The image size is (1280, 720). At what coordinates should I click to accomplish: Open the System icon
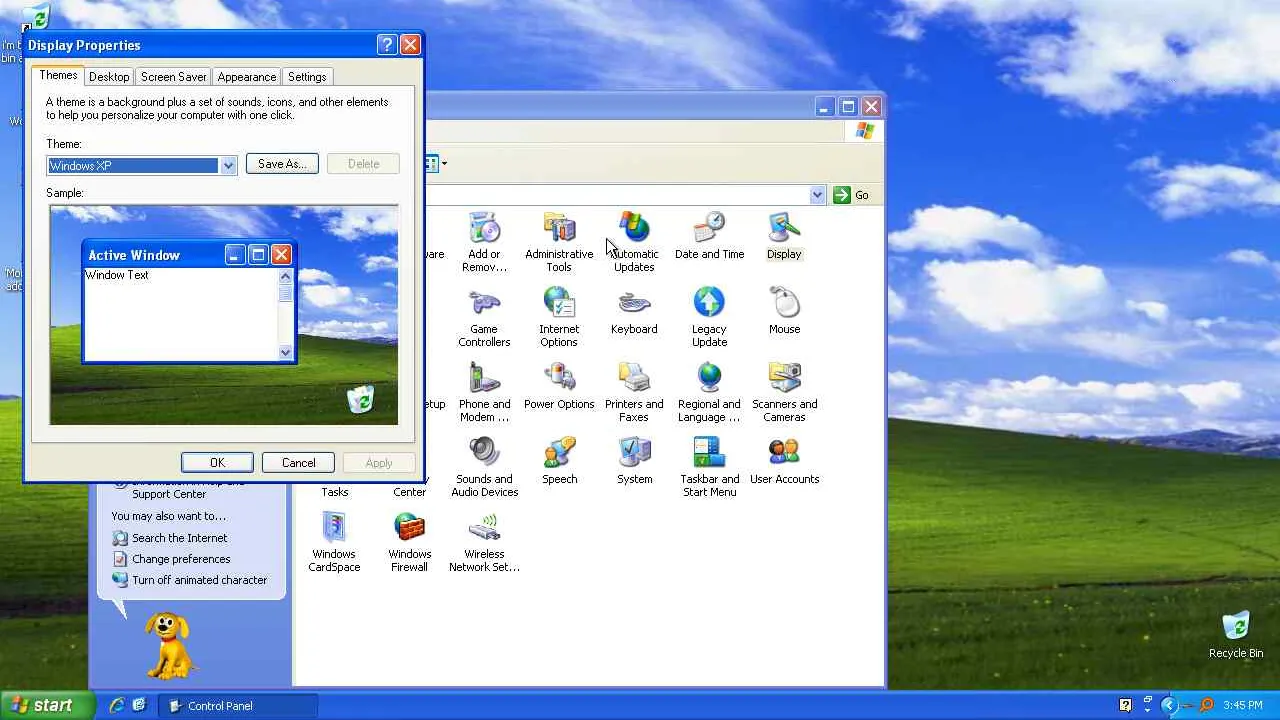(x=634, y=461)
